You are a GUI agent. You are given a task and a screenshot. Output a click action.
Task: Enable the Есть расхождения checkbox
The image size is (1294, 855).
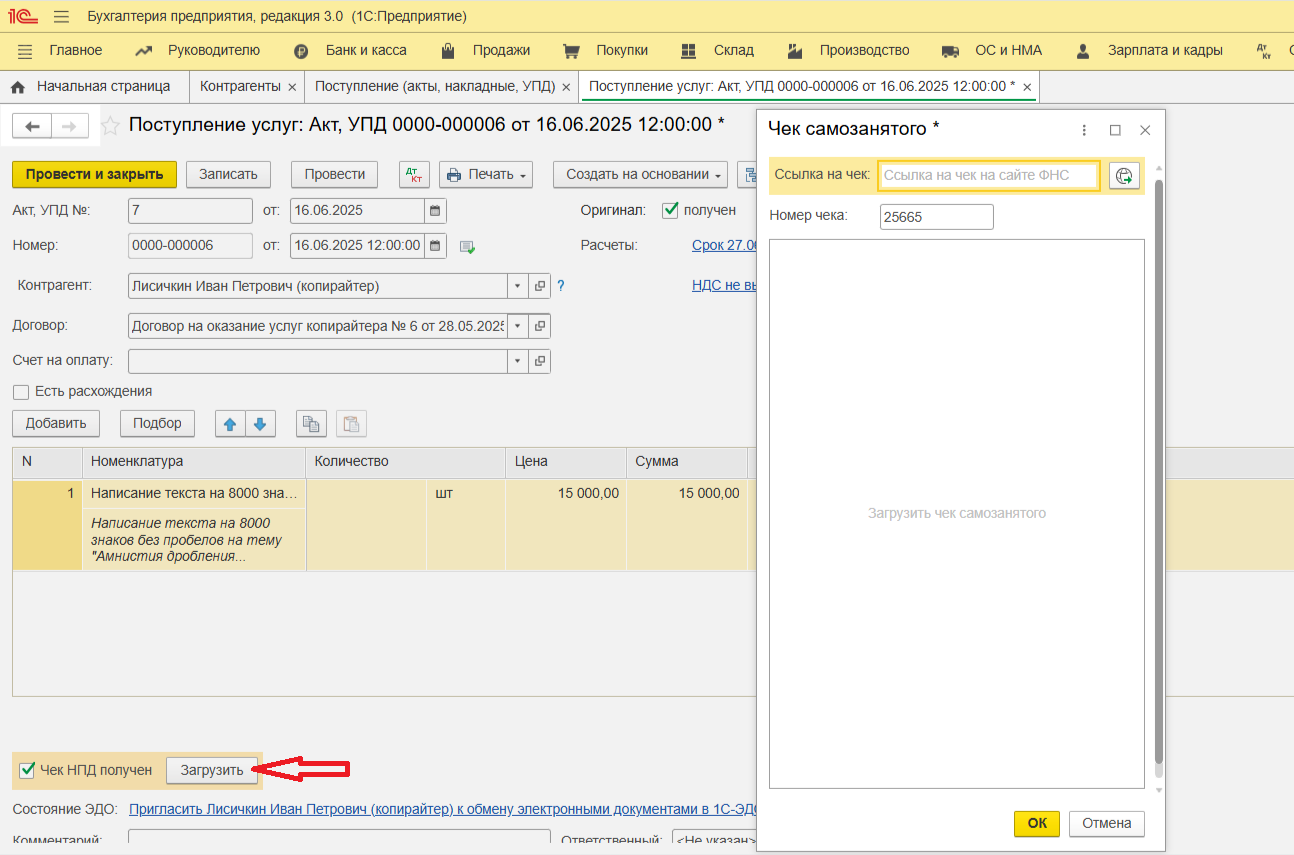point(21,392)
